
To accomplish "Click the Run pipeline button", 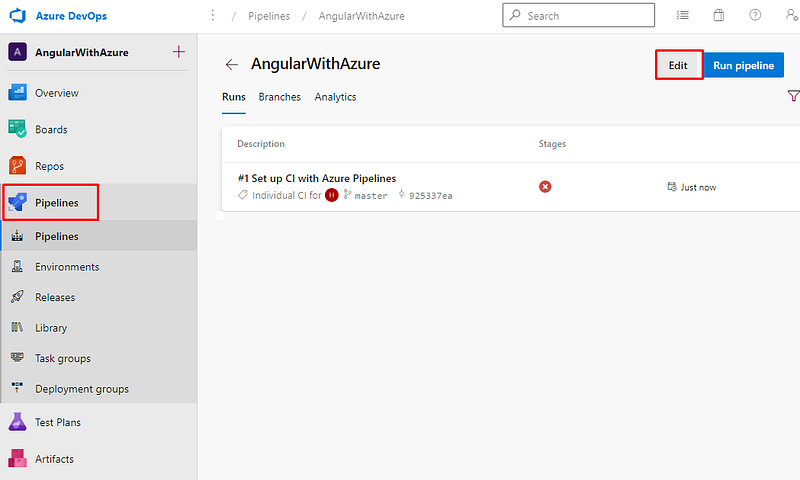I will pos(743,65).
